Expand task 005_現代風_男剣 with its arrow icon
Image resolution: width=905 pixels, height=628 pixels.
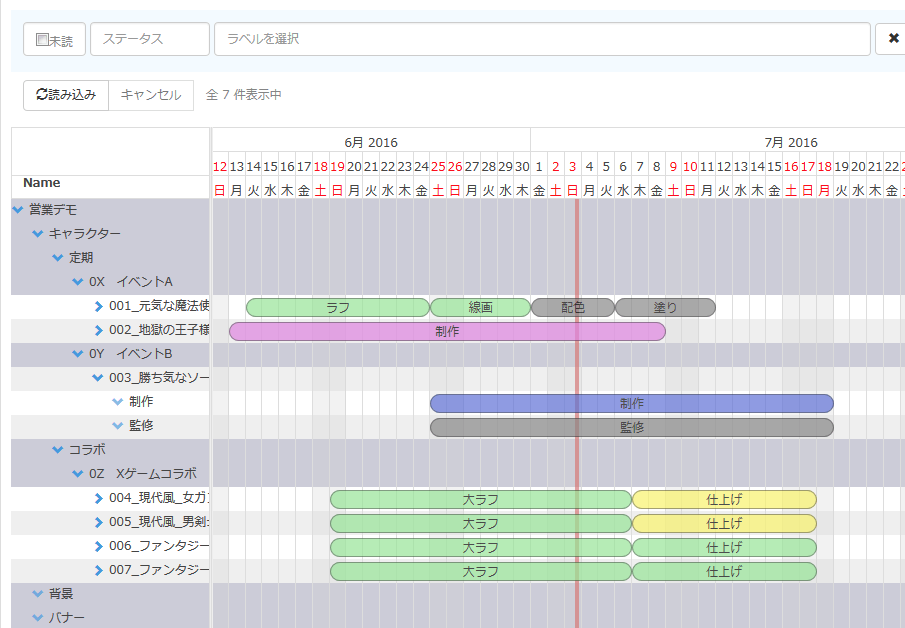tap(98, 523)
